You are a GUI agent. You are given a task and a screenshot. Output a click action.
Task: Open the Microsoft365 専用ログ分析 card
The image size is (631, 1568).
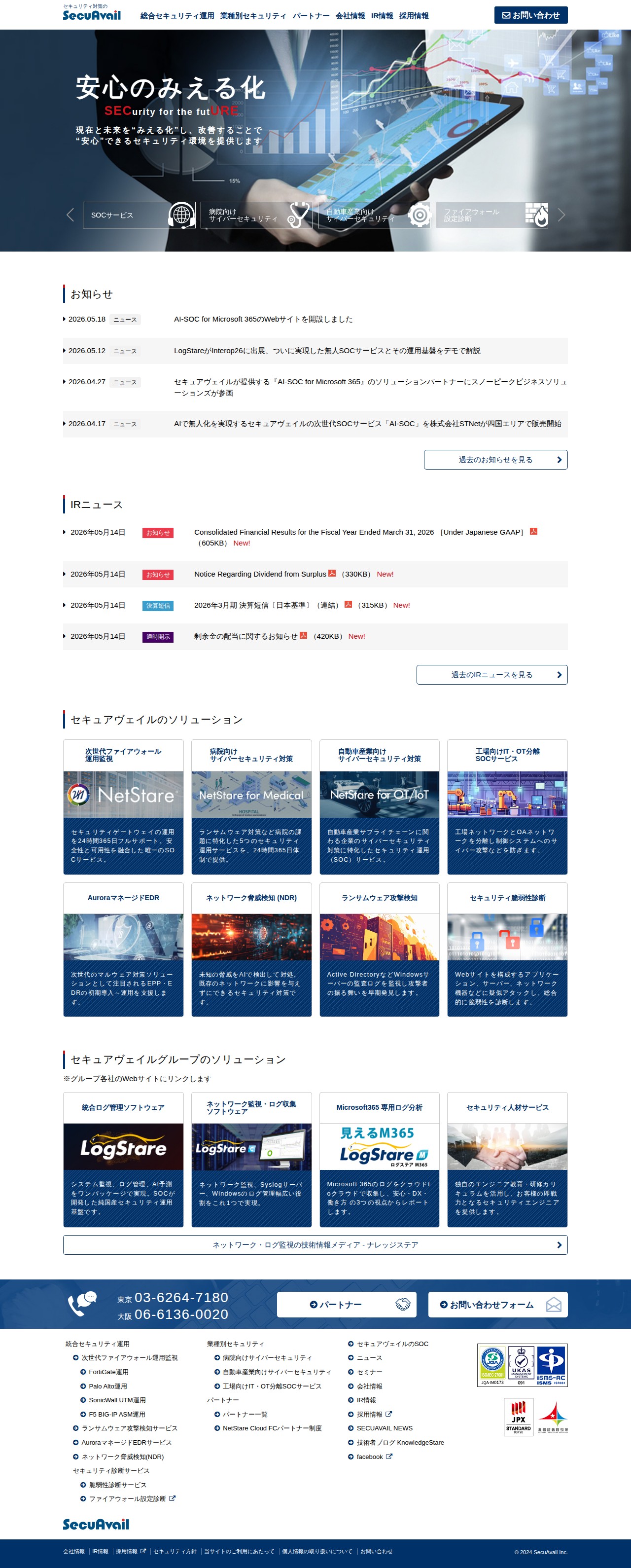[379, 1160]
